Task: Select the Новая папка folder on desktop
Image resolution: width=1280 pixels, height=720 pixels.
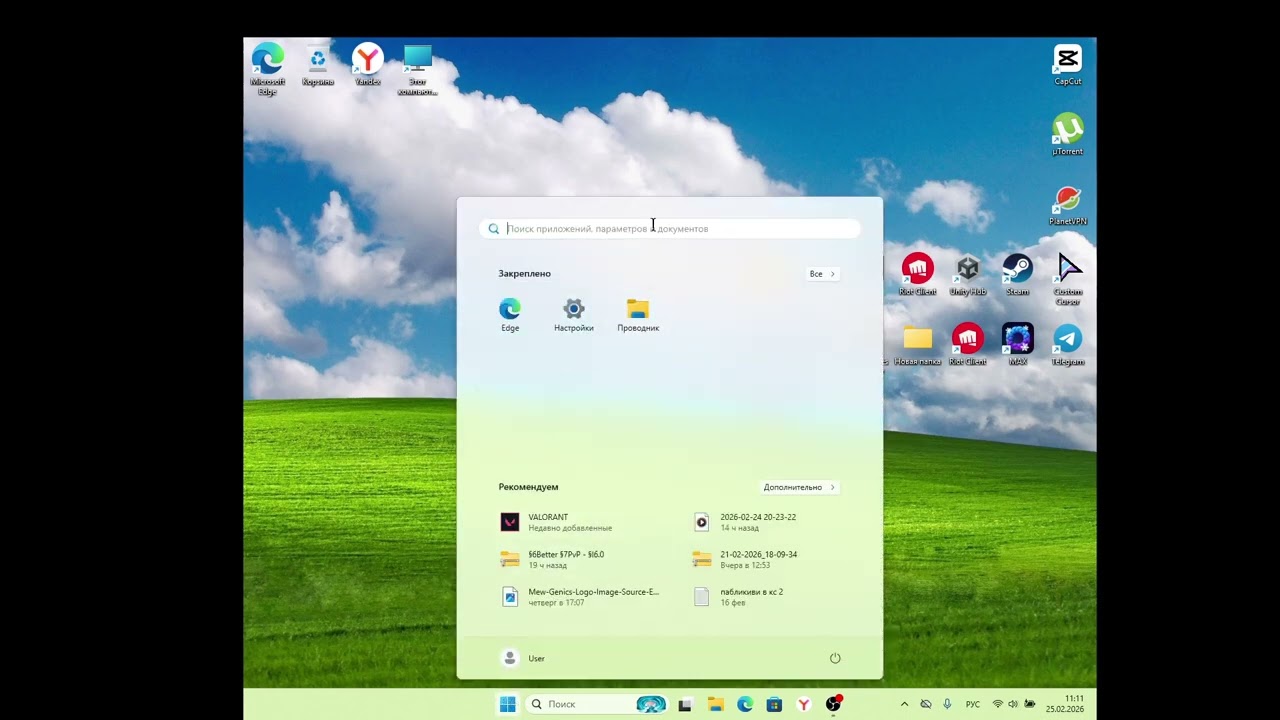Action: [x=917, y=345]
